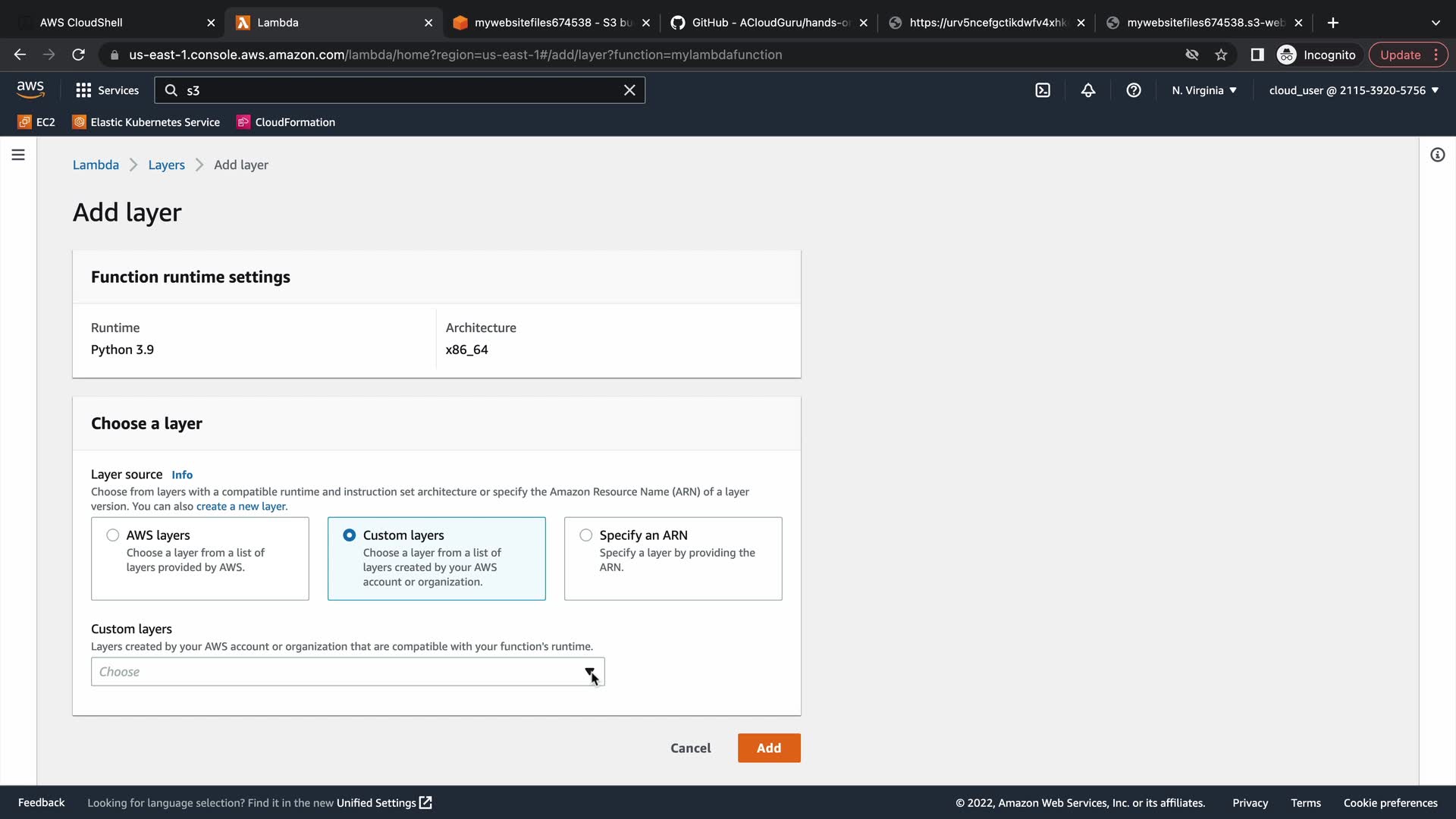The width and height of the screenshot is (1456, 819).
Task: Open the Custom layers Choose dropdown
Action: click(347, 672)
